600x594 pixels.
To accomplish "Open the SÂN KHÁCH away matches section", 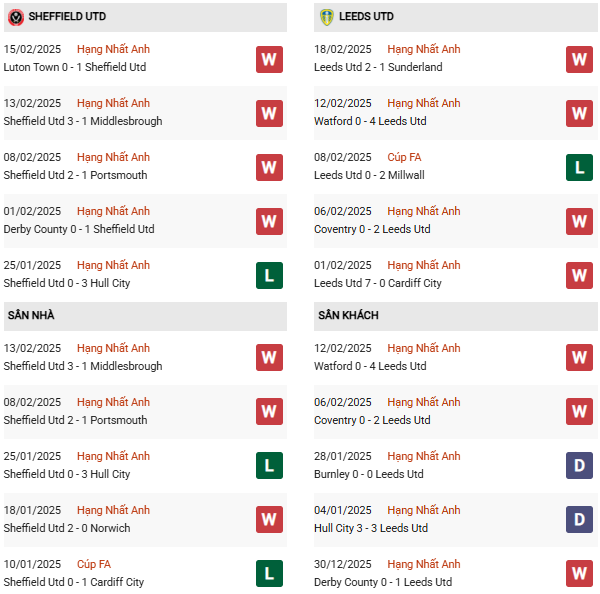I will point(350,315).
